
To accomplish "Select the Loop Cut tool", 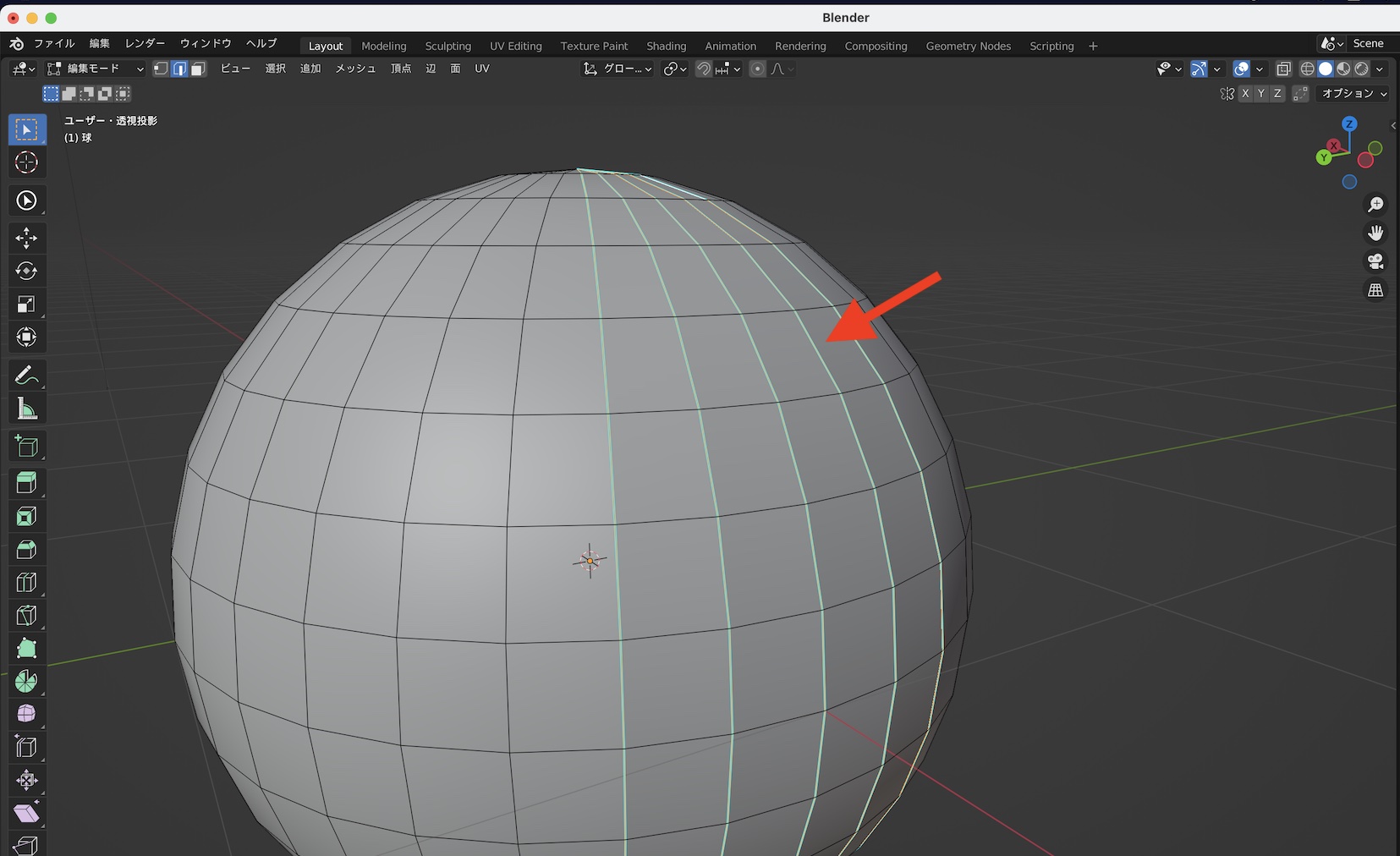I will [x=26, y=583].
